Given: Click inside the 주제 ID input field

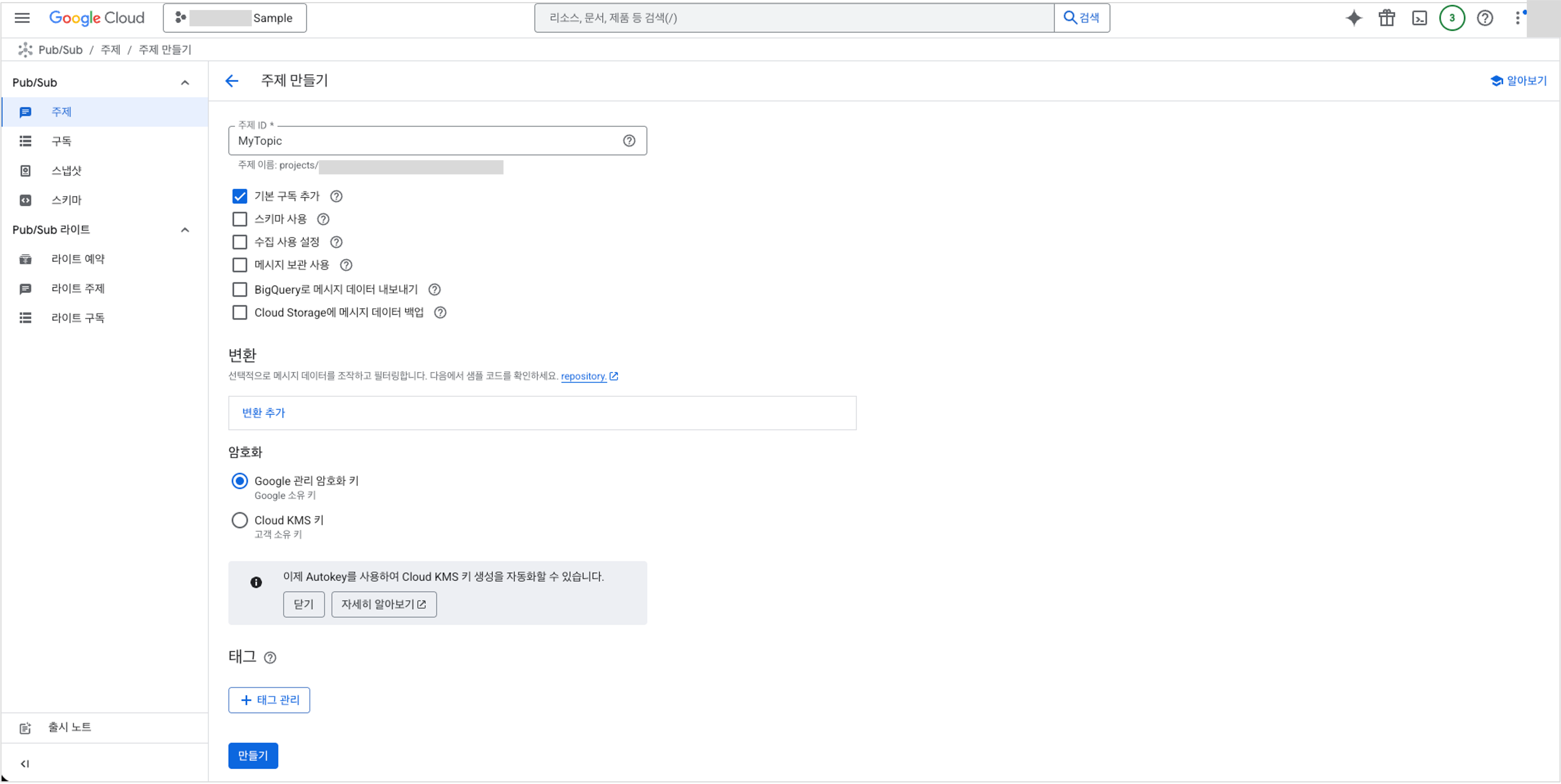Looking at the screenshot, I should point(424,141).
